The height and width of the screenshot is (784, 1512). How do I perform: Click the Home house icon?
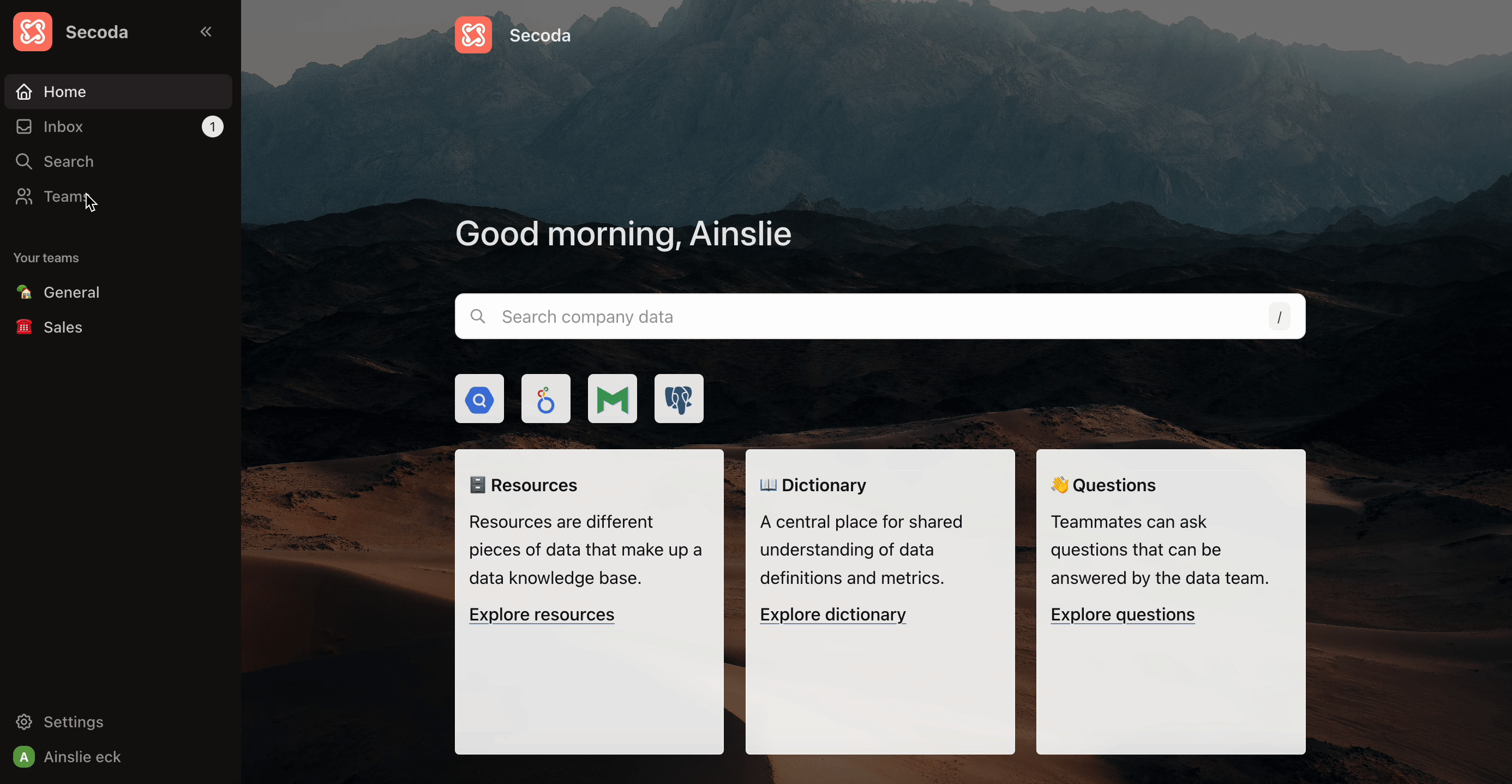point(24,92)
